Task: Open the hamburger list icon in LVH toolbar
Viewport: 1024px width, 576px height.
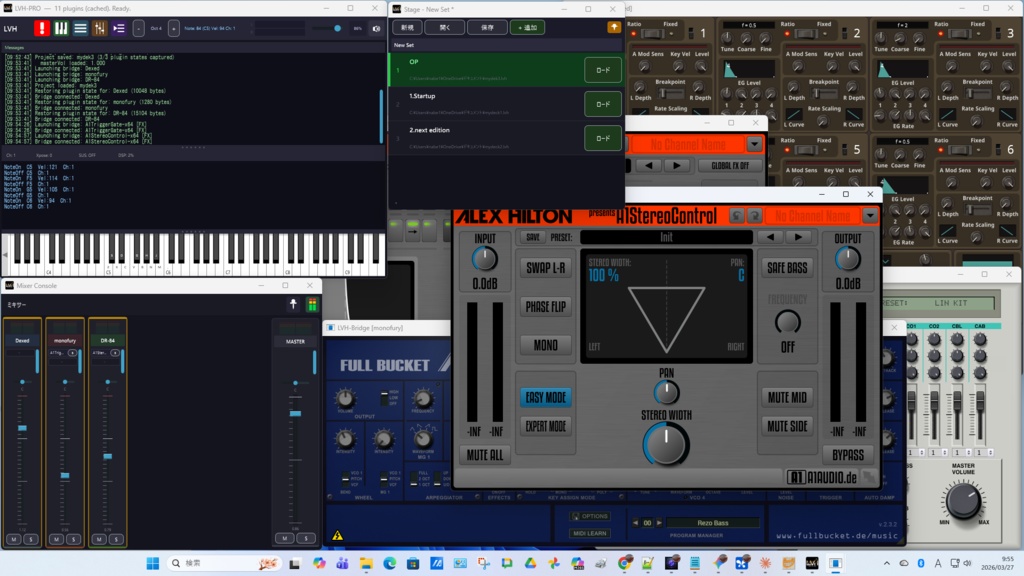Action: pyautogui.click(x=80, y=28)
